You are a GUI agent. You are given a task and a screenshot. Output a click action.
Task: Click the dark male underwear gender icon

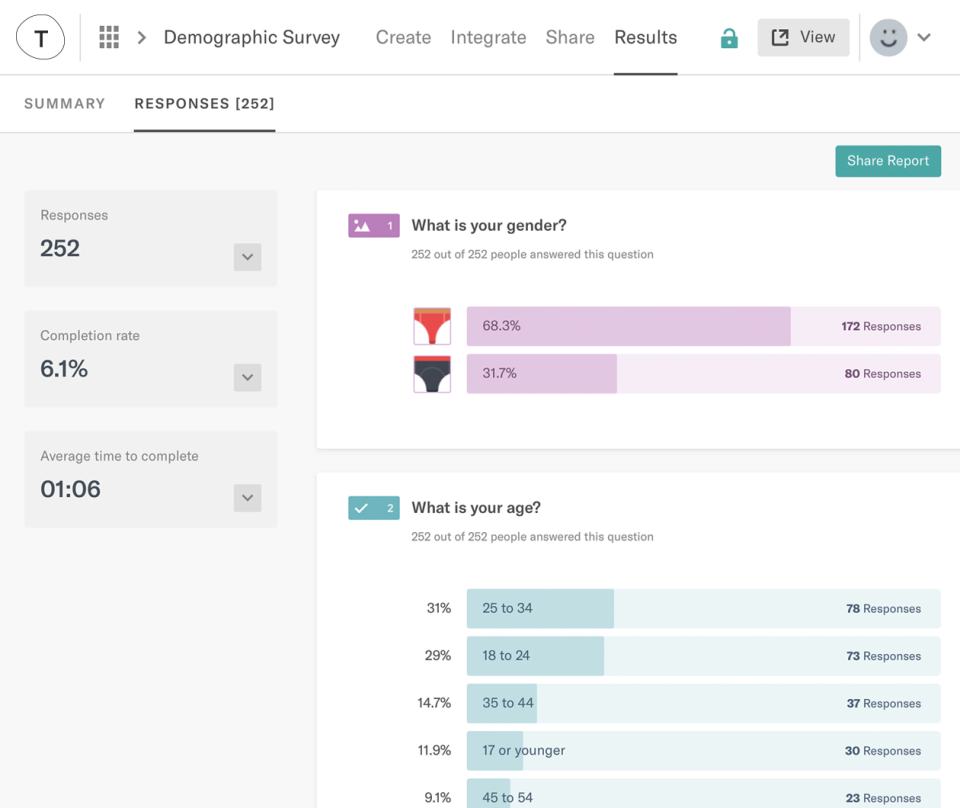click(431, 373)
